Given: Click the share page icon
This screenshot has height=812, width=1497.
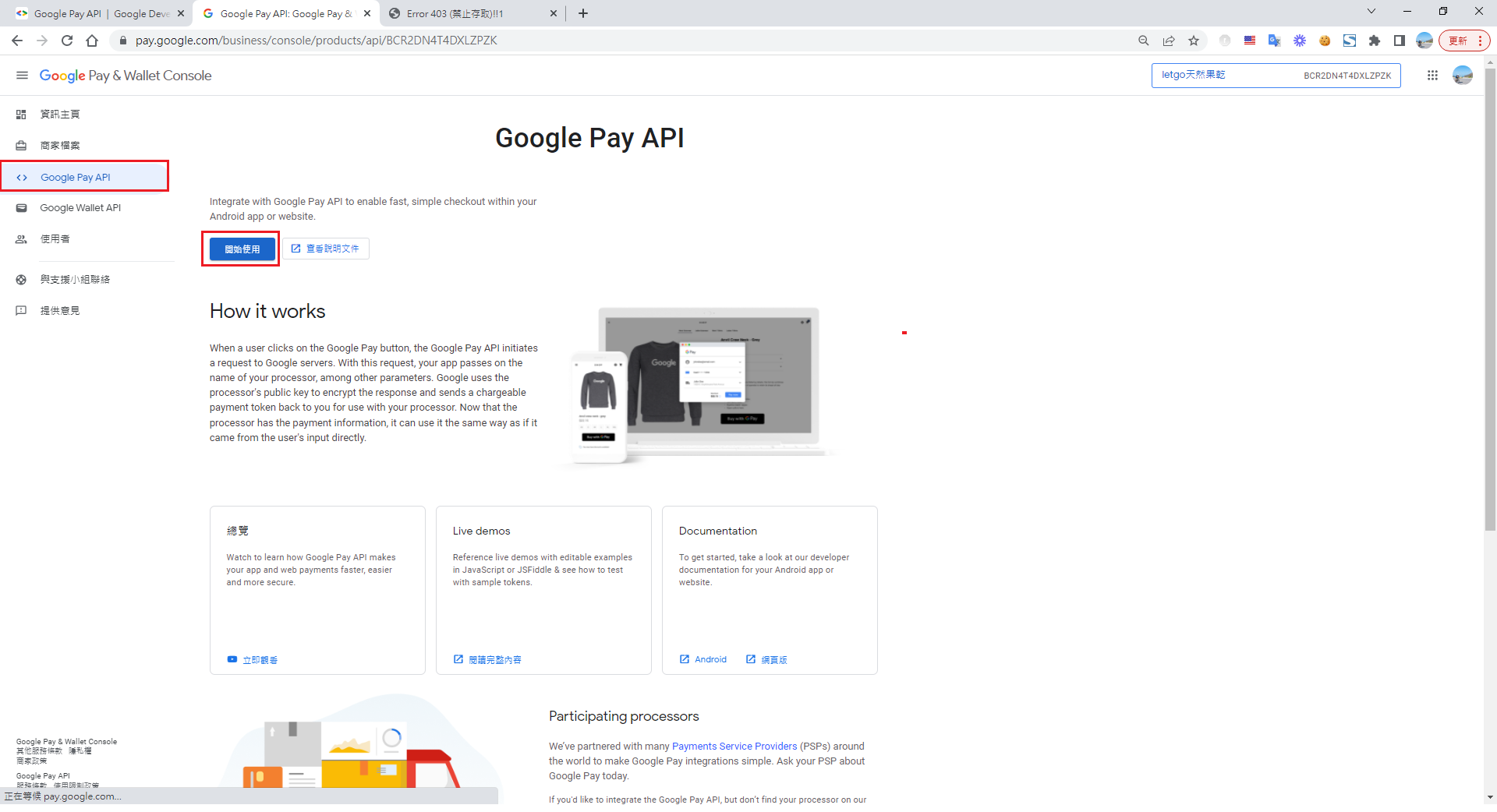Looking at the screenshot, I should pos(1169,41).
